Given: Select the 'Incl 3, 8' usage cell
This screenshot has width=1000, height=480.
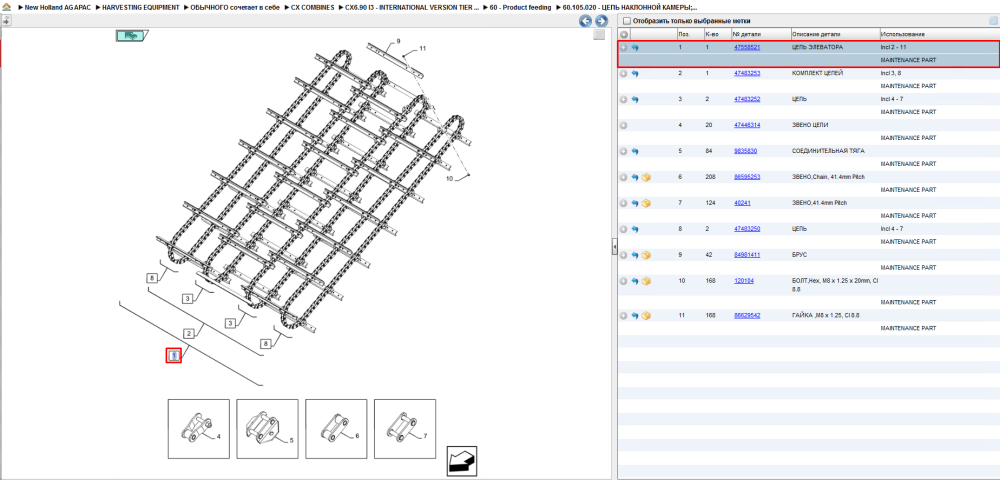Looking at the screenshot, I should [892, 73].
